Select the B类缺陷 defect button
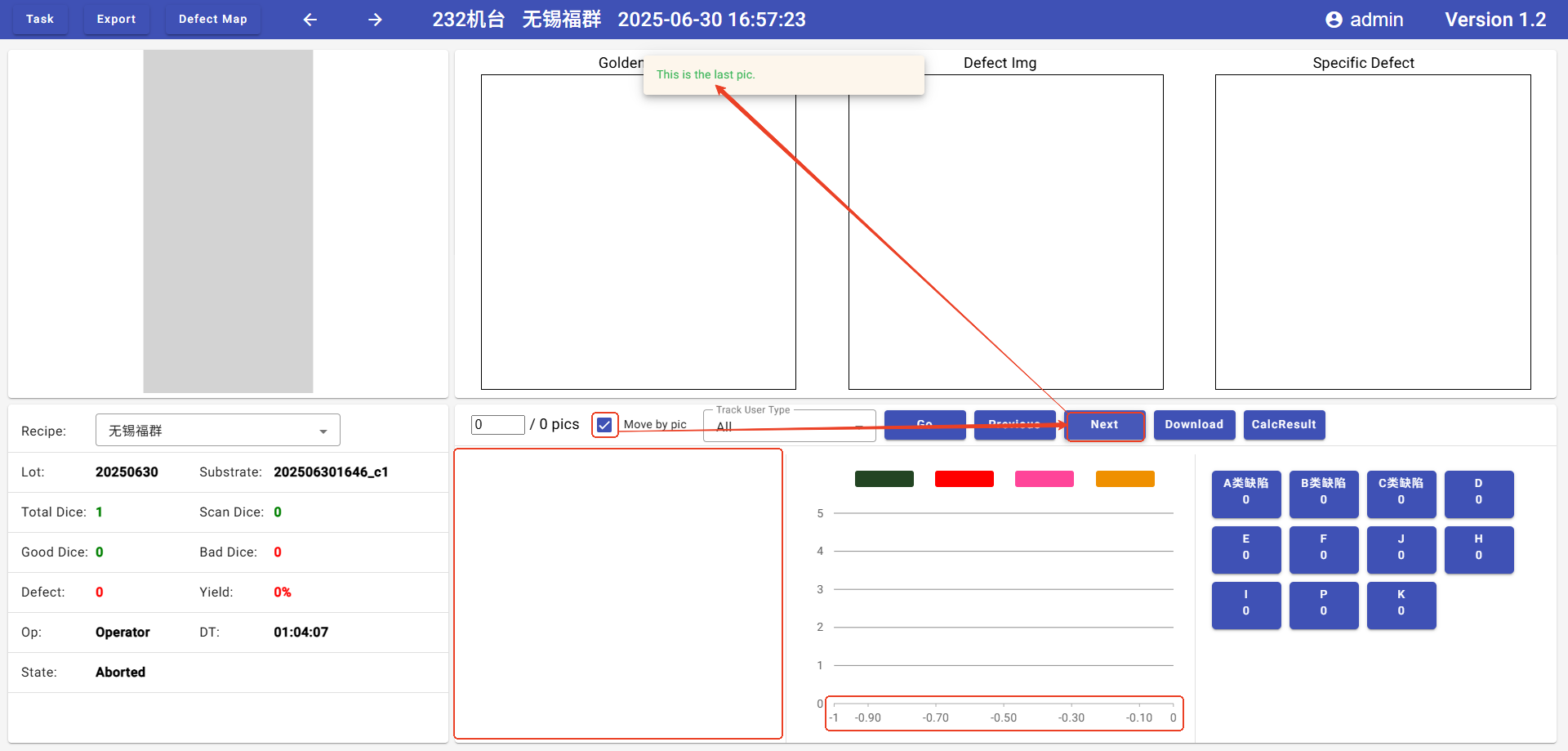The image size is (1568, 751). (x=1324, y=494)
